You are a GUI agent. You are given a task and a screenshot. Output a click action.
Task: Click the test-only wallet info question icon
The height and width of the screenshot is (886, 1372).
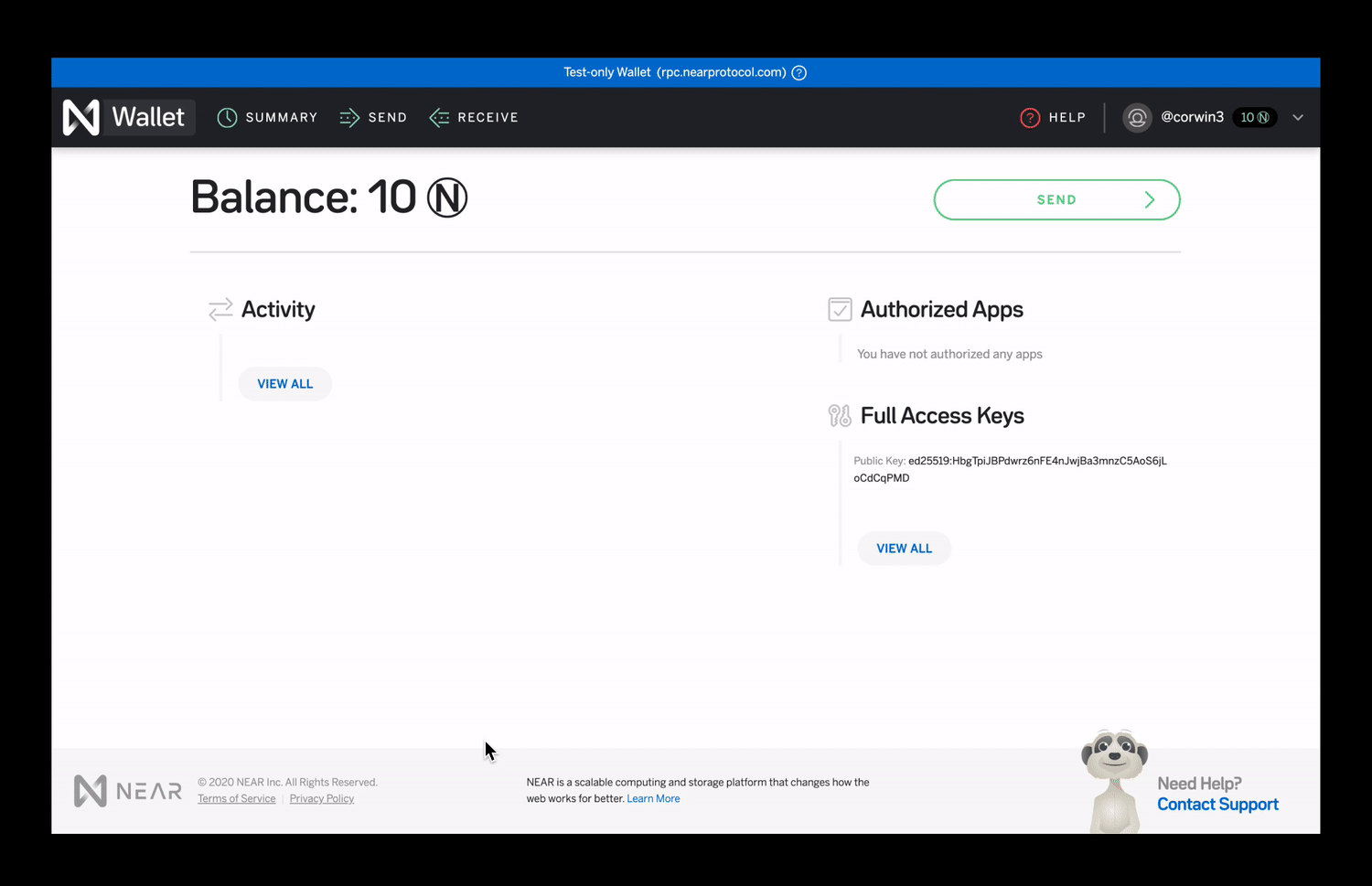click(799, 72)
